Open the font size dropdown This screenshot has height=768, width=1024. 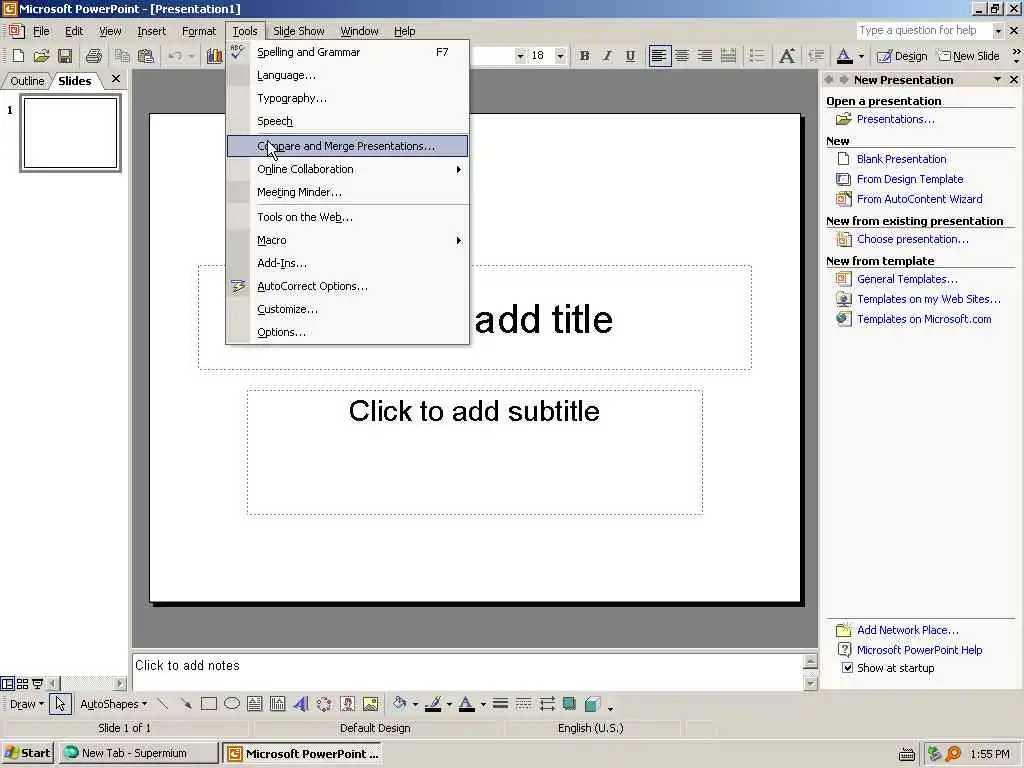[560, 56]
